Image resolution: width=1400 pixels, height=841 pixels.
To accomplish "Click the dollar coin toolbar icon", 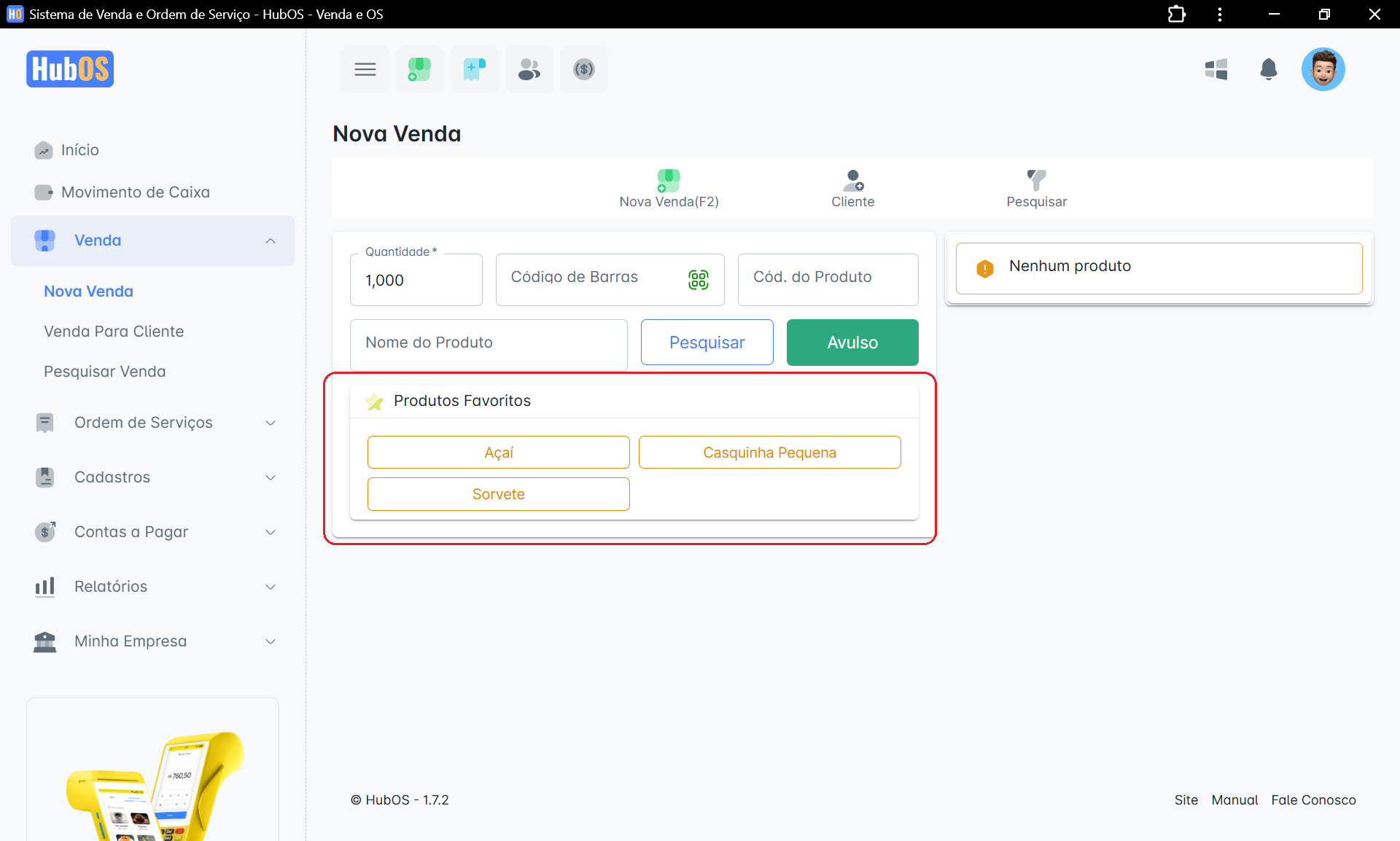I will [583, 69].
